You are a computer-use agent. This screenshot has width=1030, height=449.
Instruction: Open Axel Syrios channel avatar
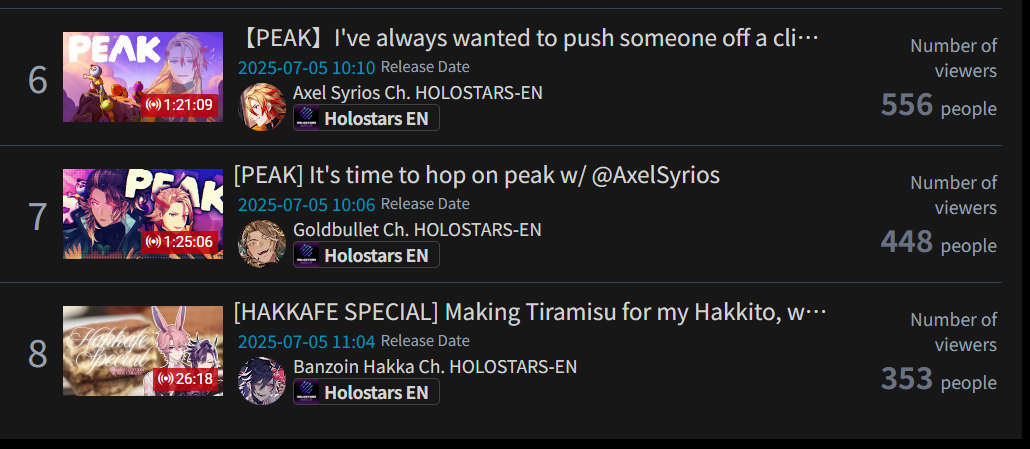click(262, 106)
